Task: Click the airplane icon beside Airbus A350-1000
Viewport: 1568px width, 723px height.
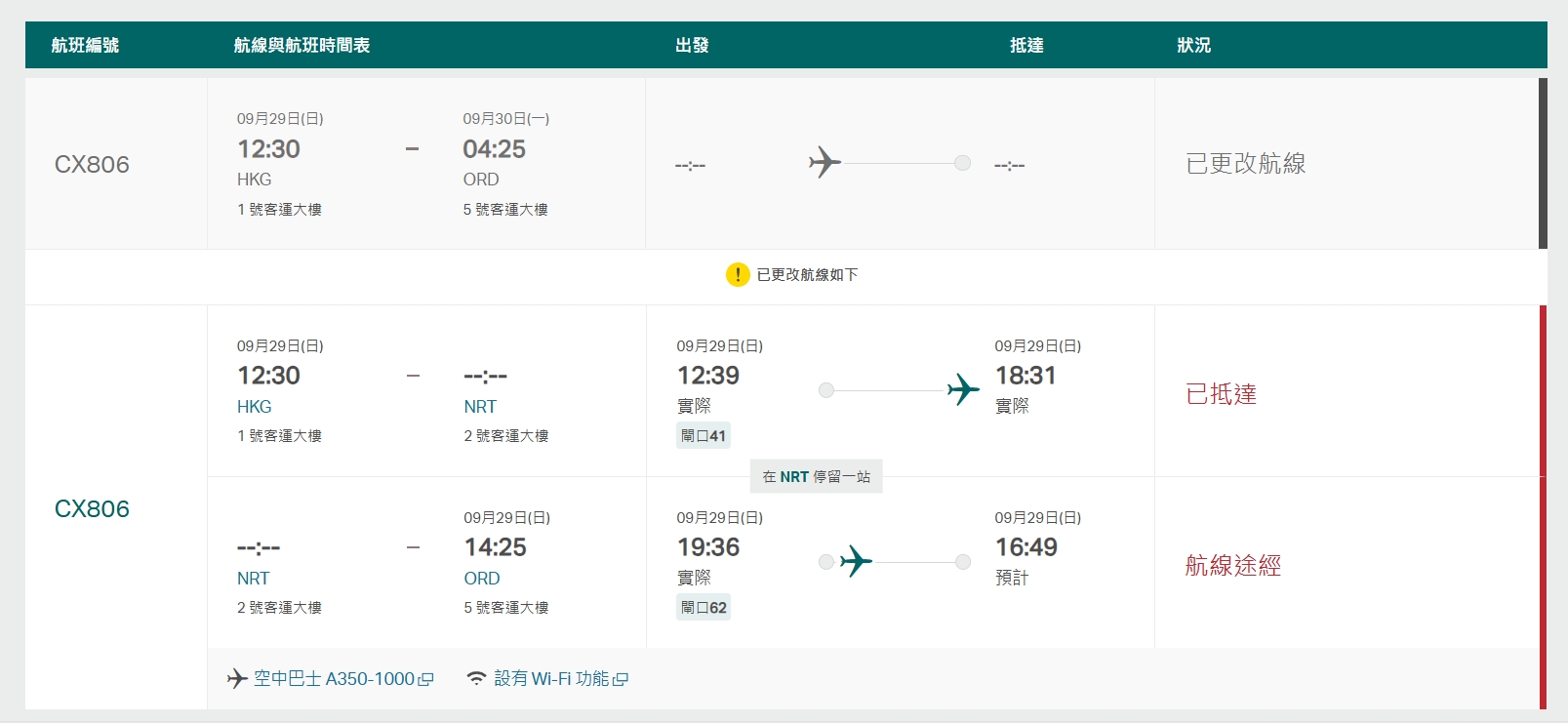Action: [x=237, y=678]
